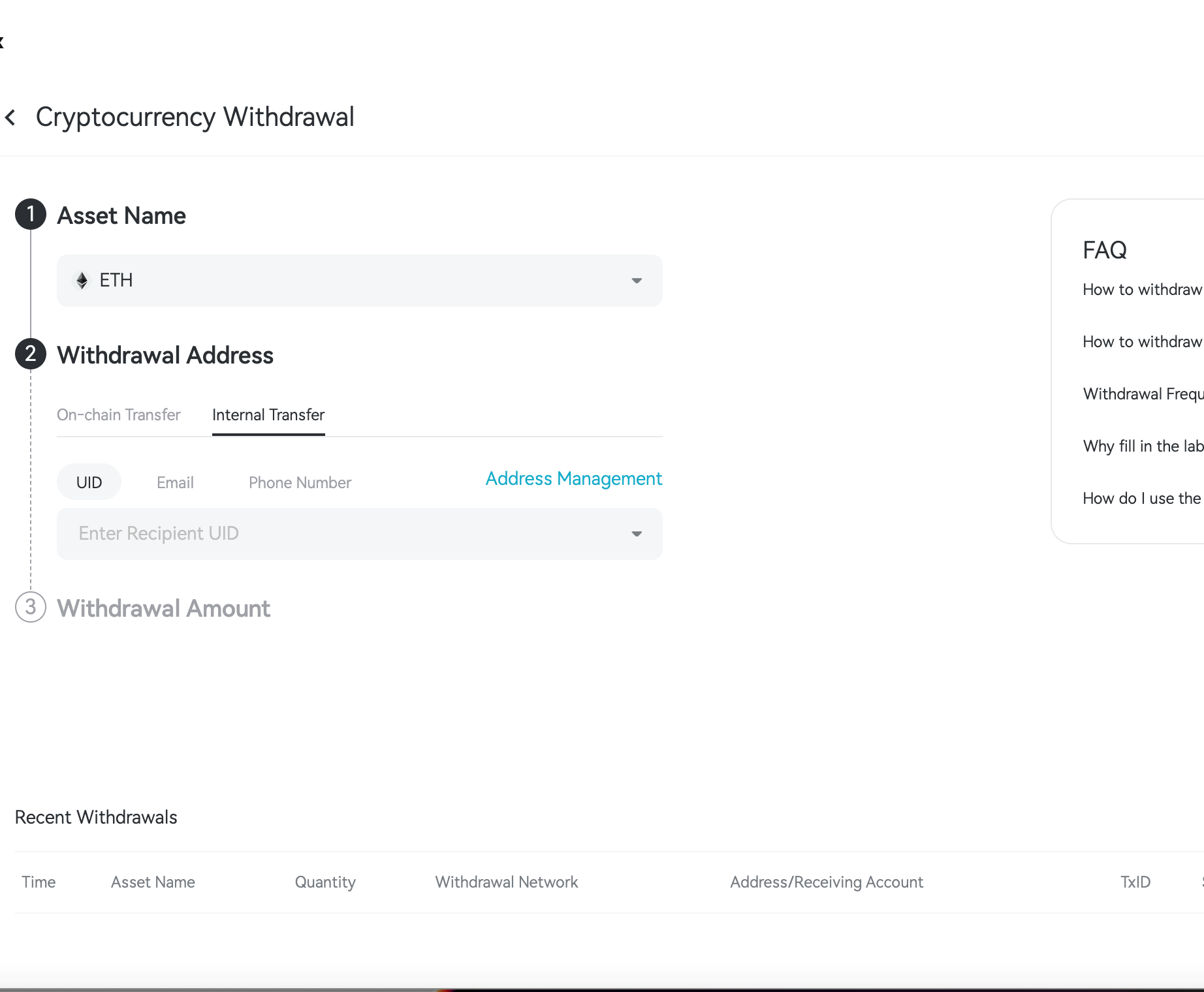The image size is (1204, 992).
Task: Click the Time column header
Action: pyautogui.click(x=39, y=882)
